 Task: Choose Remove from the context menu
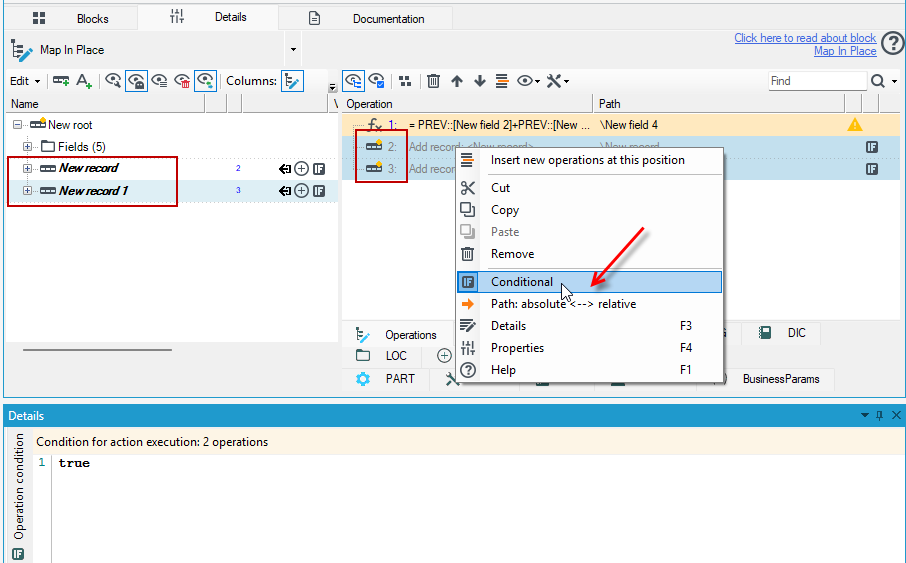[x=589, y=254]
